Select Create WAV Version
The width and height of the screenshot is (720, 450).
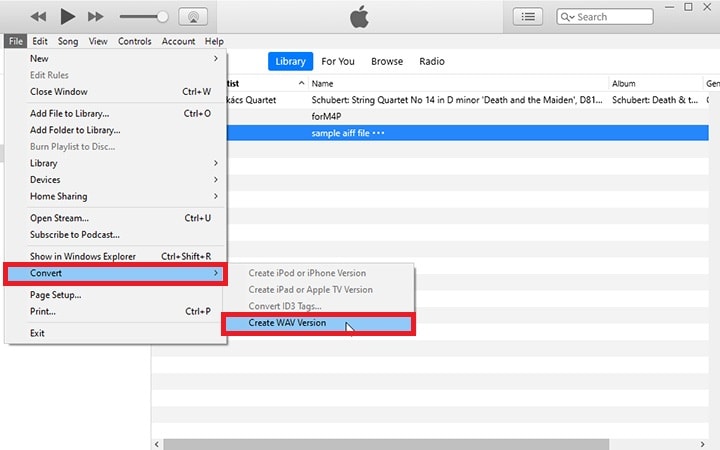coord(318,323)
